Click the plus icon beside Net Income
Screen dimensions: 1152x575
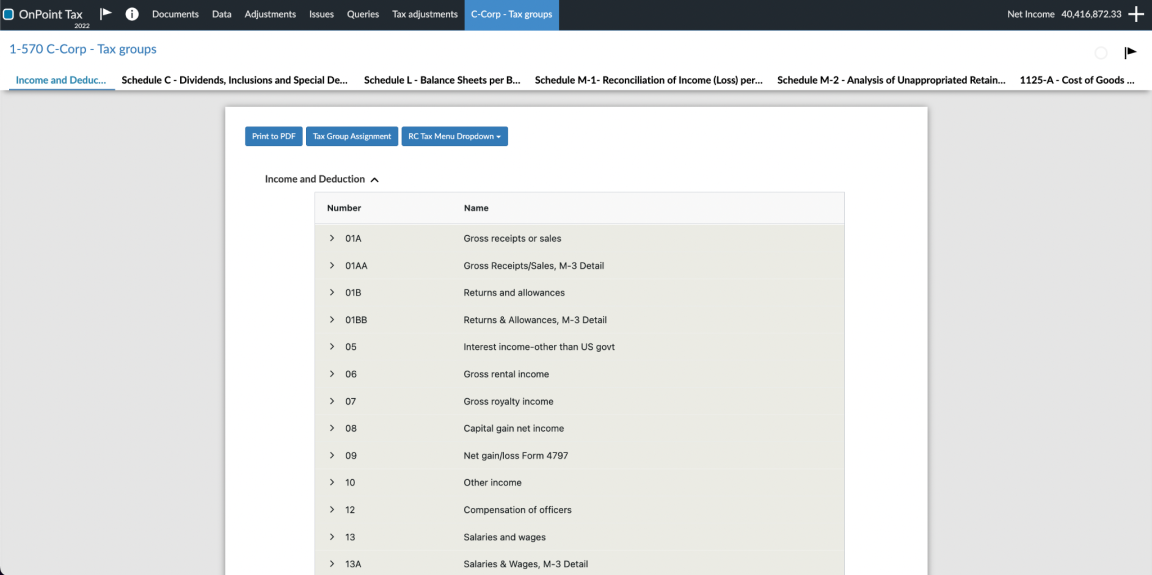tap(1136, 14)
